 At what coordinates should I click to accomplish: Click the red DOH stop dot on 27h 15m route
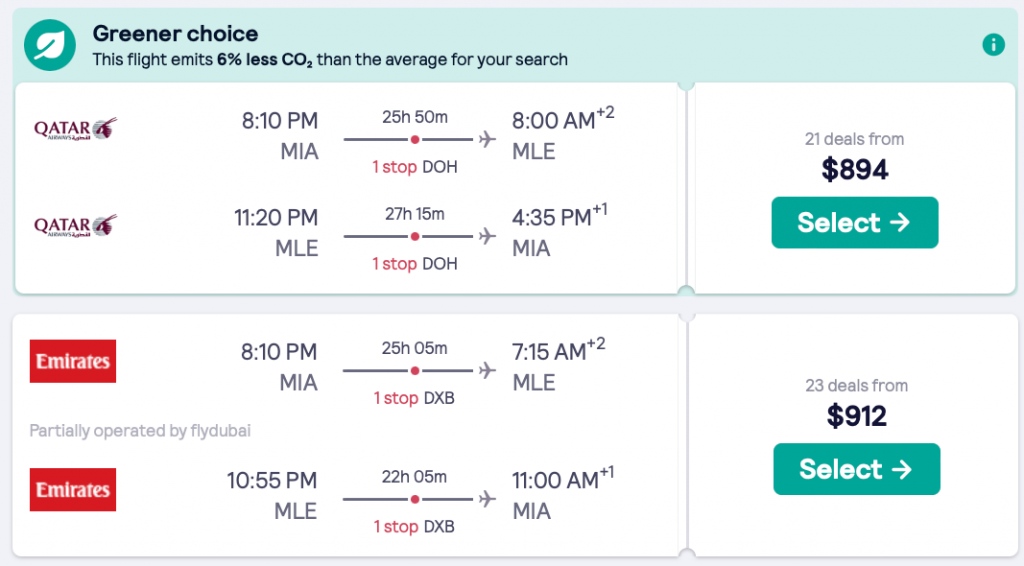[x=415, y=237]
